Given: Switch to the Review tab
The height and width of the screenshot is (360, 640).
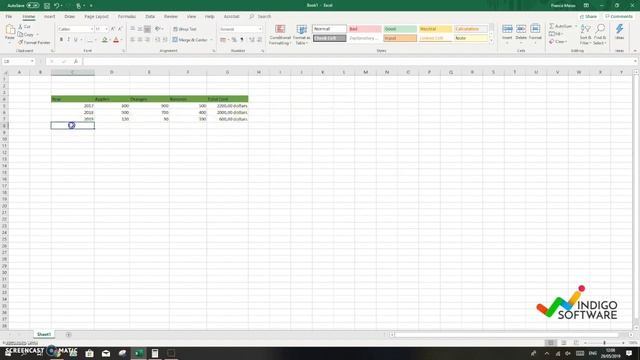Looking at the screenshot, I should [171, 16].
